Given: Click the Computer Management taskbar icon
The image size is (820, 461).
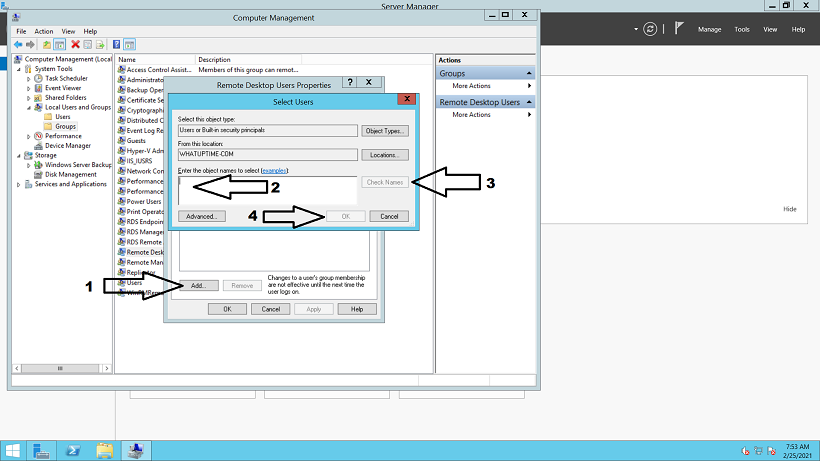Looking at the screenshot, I should coord(136,451).
